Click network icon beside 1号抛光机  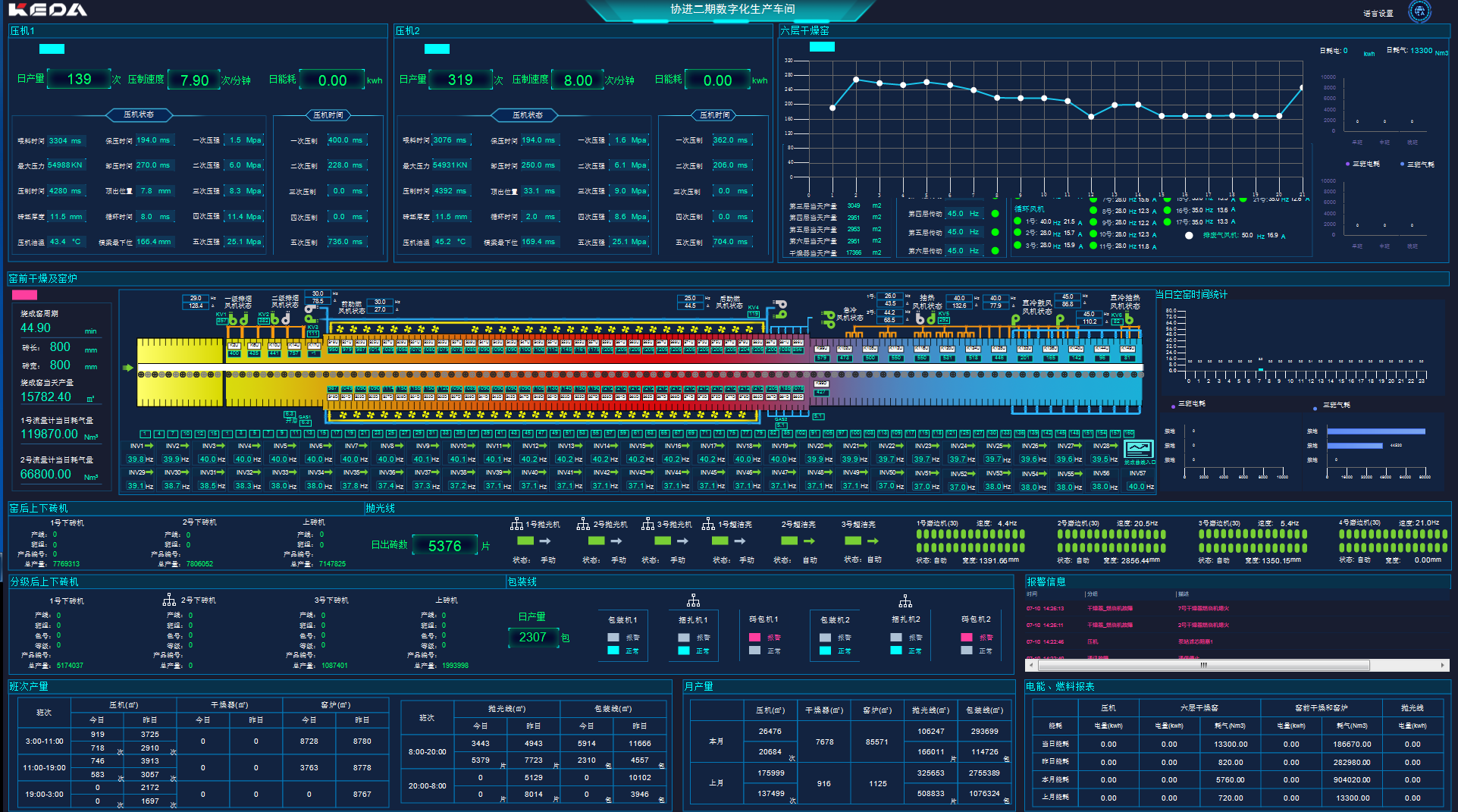click(x=516, y=524)
